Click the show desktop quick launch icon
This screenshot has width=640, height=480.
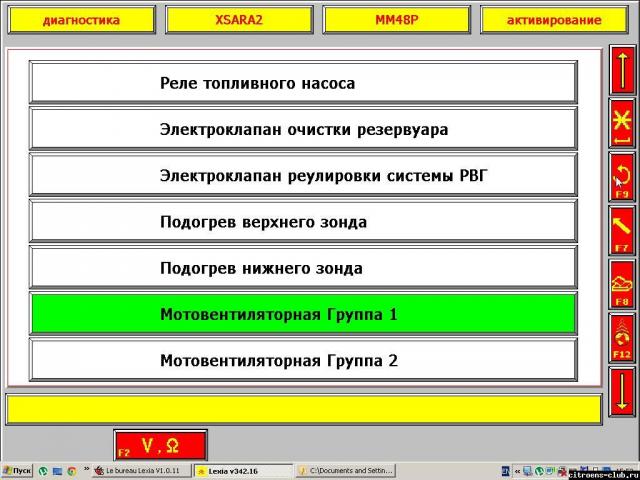click(57, 471)
